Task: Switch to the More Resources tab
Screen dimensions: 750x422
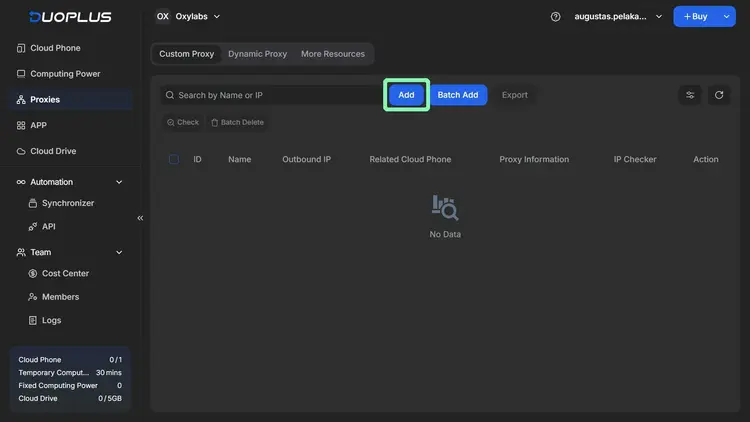Action: [333, 54]
